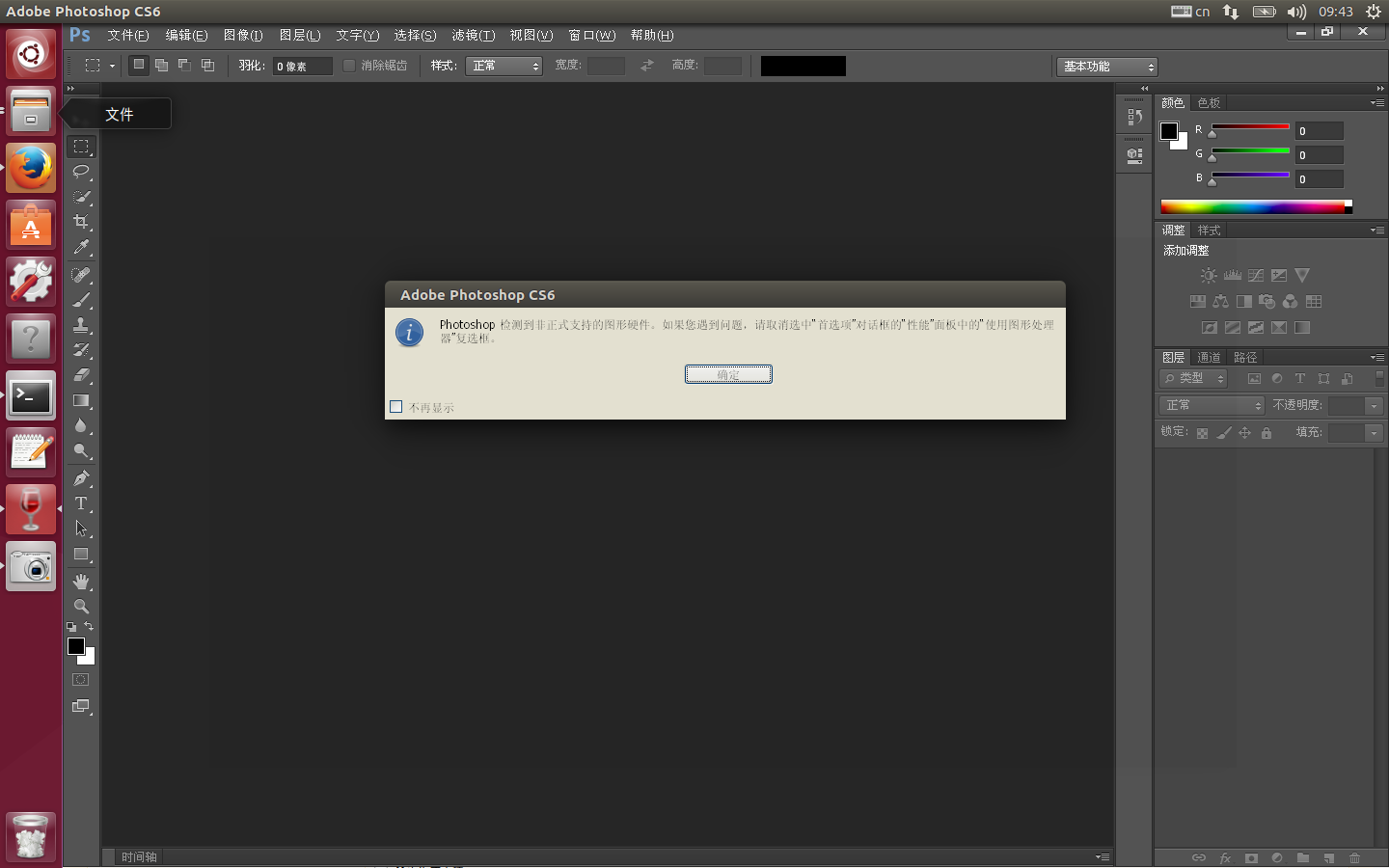Image resolution: width=1389 pixels, height=868 pixels.
Task: Select the Clone Stamp tool
Action: (81, 325)
